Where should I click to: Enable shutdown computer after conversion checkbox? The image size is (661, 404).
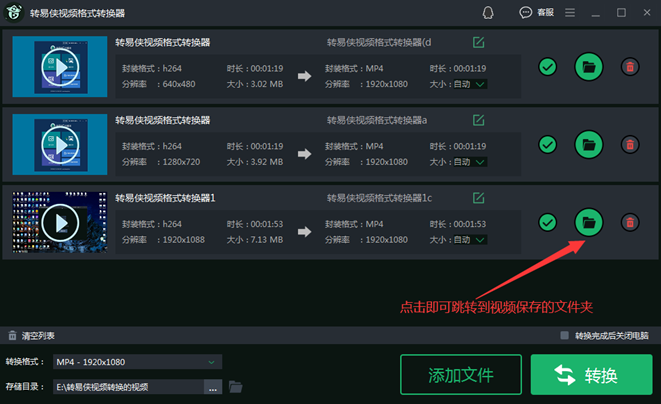[566, 336]
